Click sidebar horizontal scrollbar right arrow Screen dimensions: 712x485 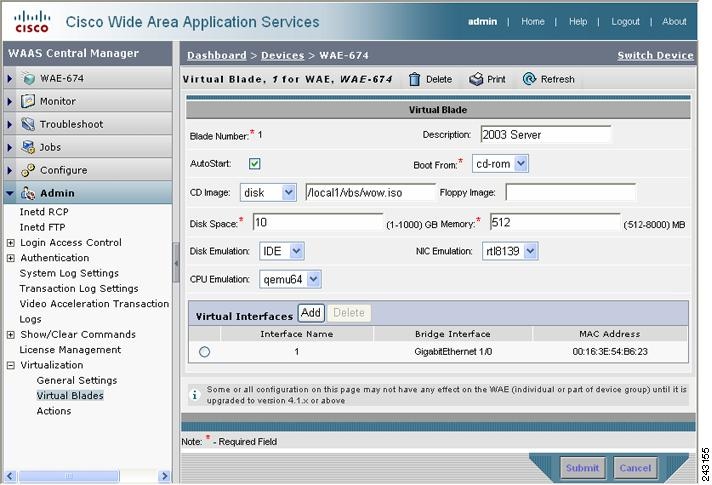coord(164,476)
